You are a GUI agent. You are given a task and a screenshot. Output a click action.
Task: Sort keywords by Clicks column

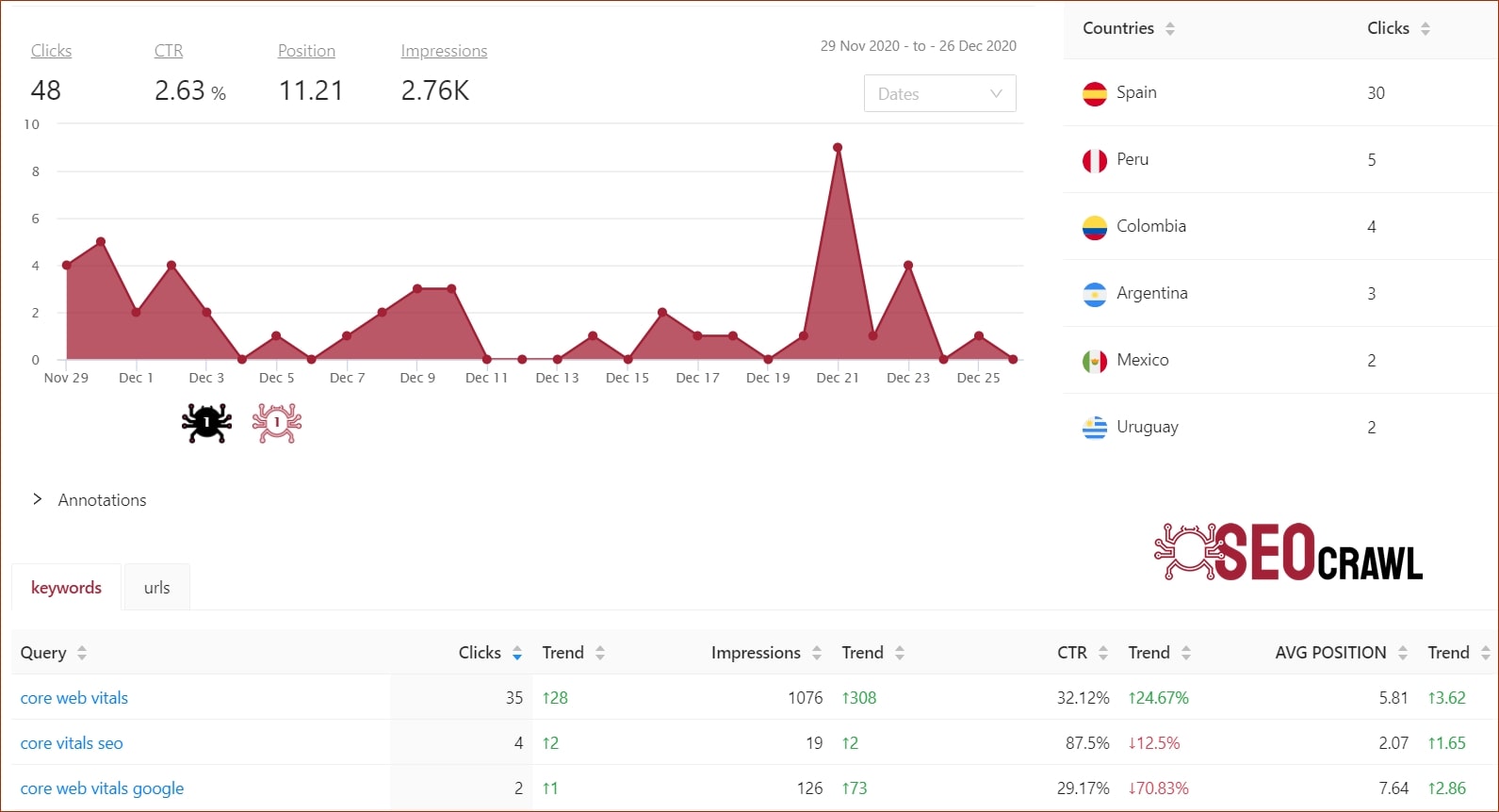(516, 653)
